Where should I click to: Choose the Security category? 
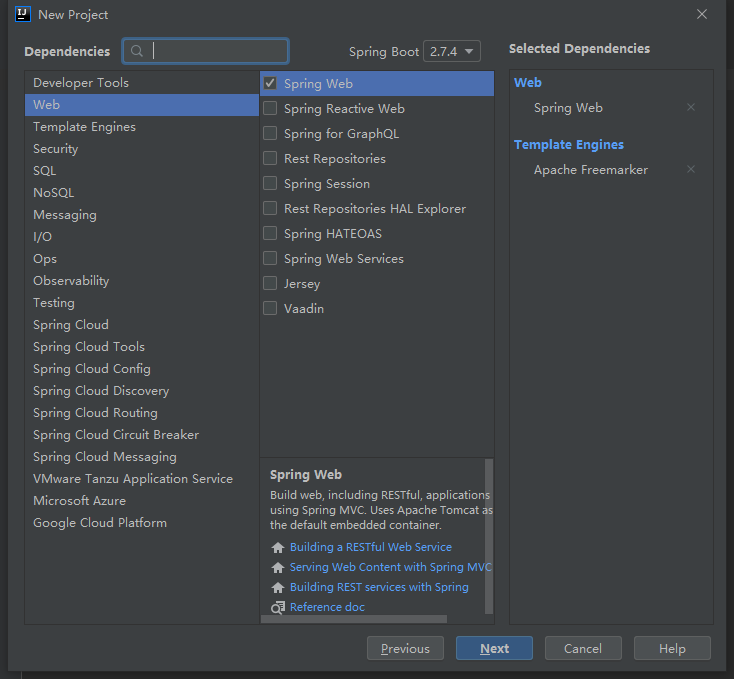pyautogui.click(x=142, y=149)
